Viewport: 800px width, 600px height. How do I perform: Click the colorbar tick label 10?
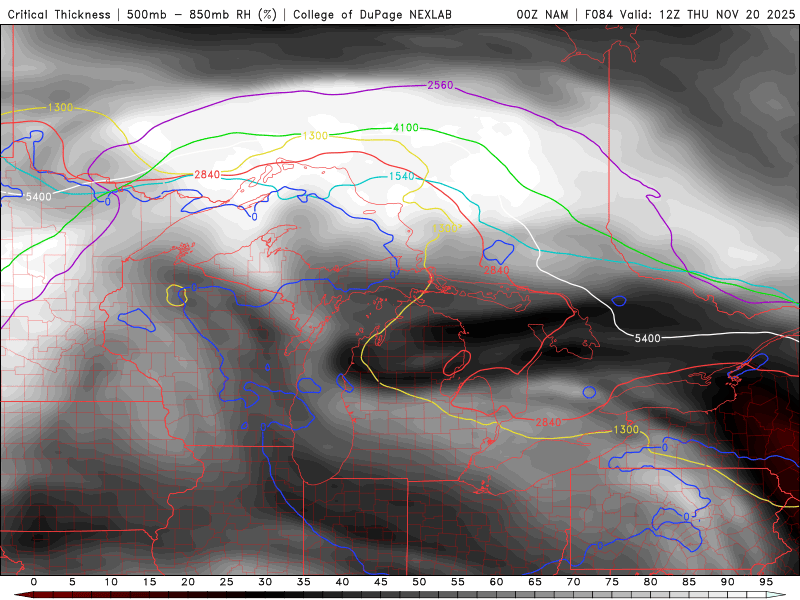click(x=111, y=582)
